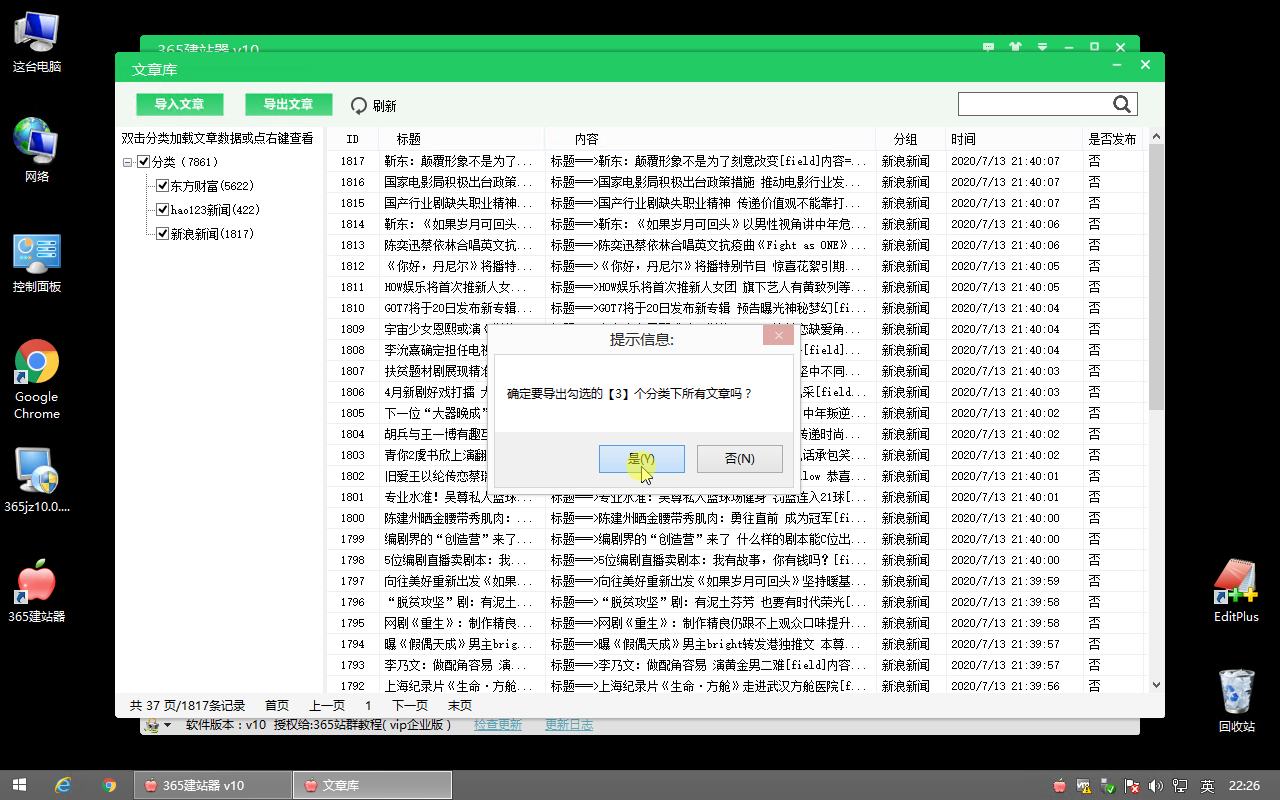Image resolution: width=1280 pixels, height=800 pixels.
Task: Uncheck the 分类 (7861) root checkbox
Action: click(x=143, y=162)
